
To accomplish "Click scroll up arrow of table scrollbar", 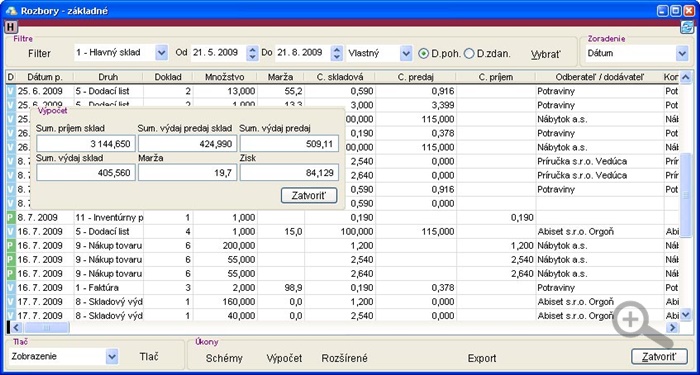I will click(686, 76).
